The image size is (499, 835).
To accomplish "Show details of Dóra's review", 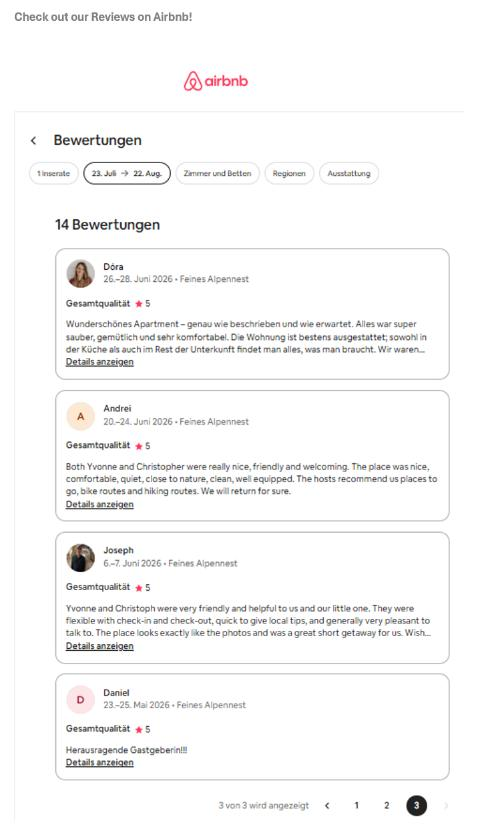I will 100,362.
